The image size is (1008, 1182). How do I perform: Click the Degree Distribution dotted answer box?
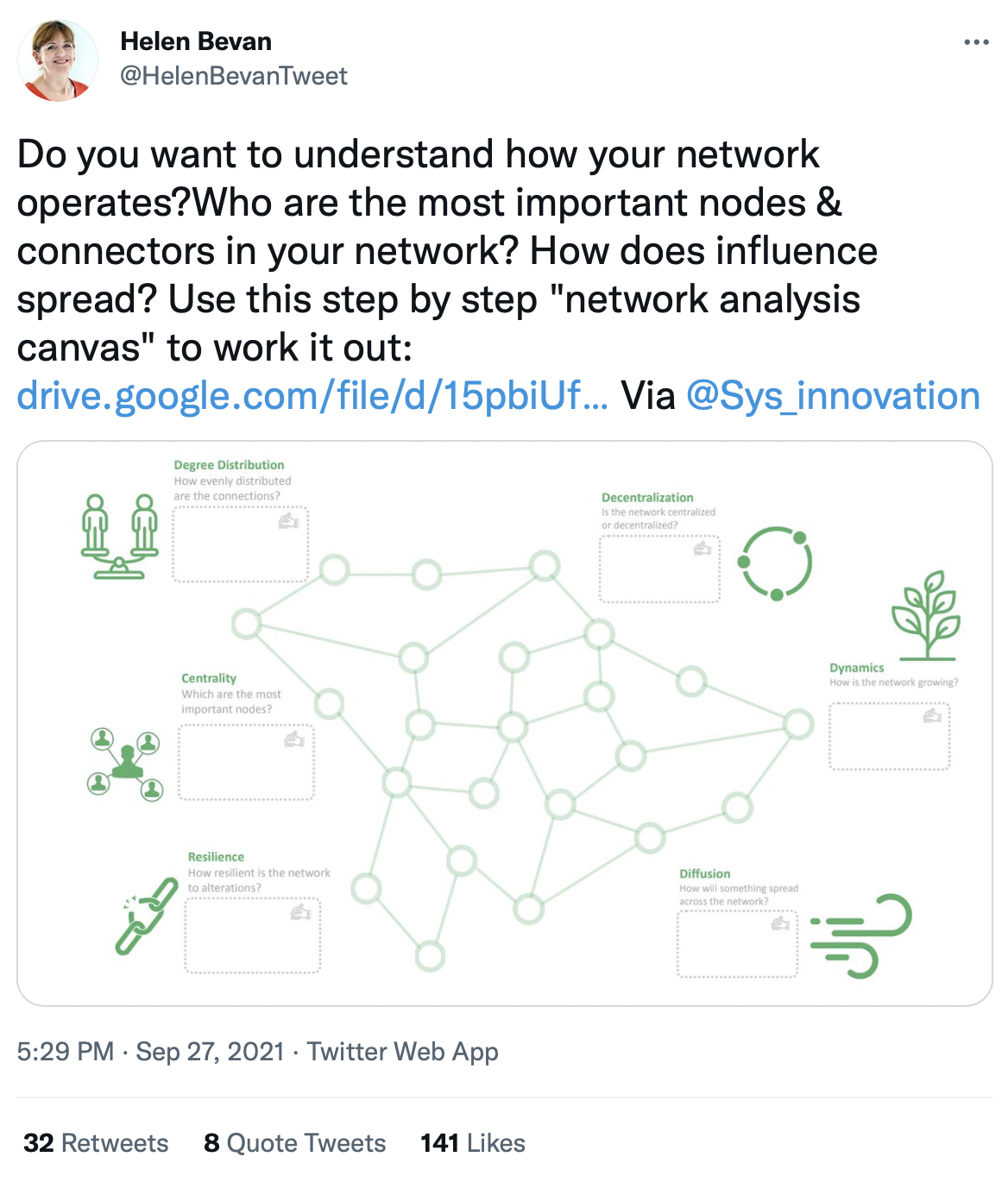tap(241, 544)
